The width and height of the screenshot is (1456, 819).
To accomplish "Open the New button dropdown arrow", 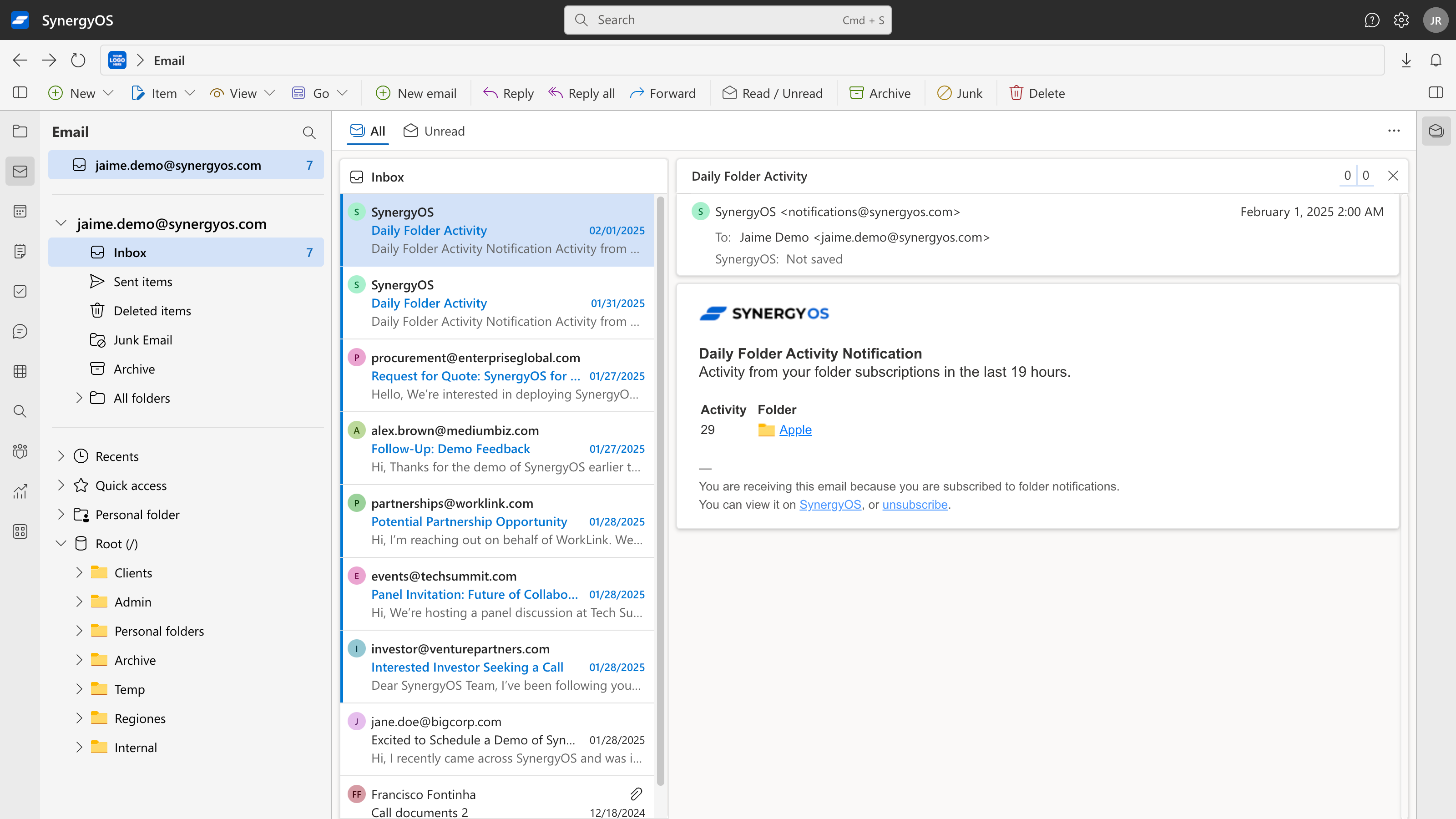I will click(109, 93).
